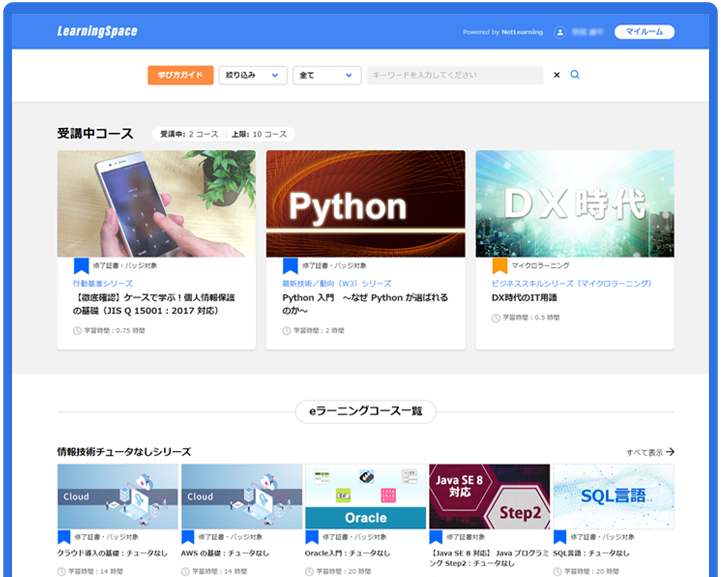The width and height of the screenshot is (721, 577).
Task: Click the Powered by NetLearning text
Action: [503, 32]
